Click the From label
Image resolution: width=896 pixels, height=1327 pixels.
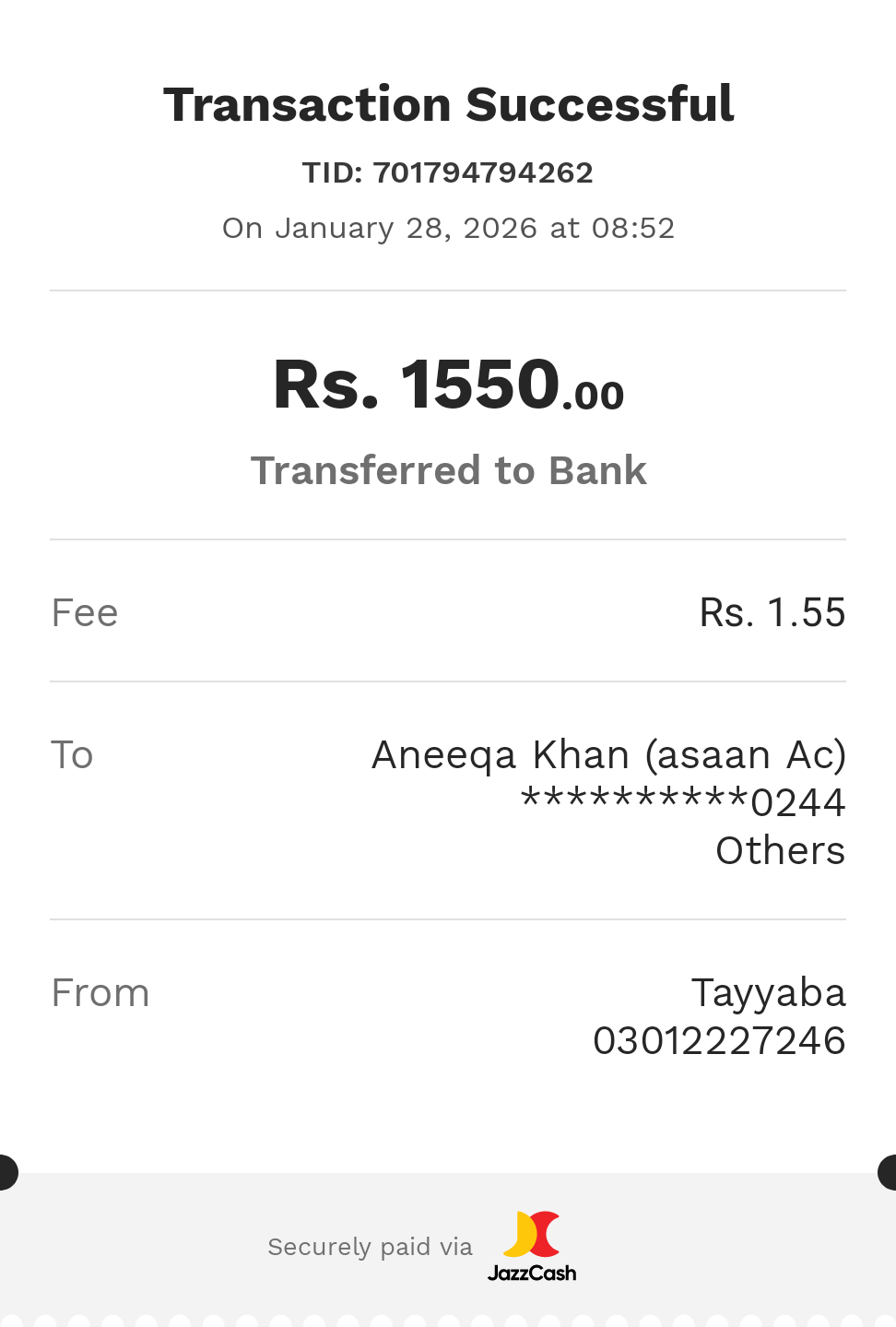point(100,993)
